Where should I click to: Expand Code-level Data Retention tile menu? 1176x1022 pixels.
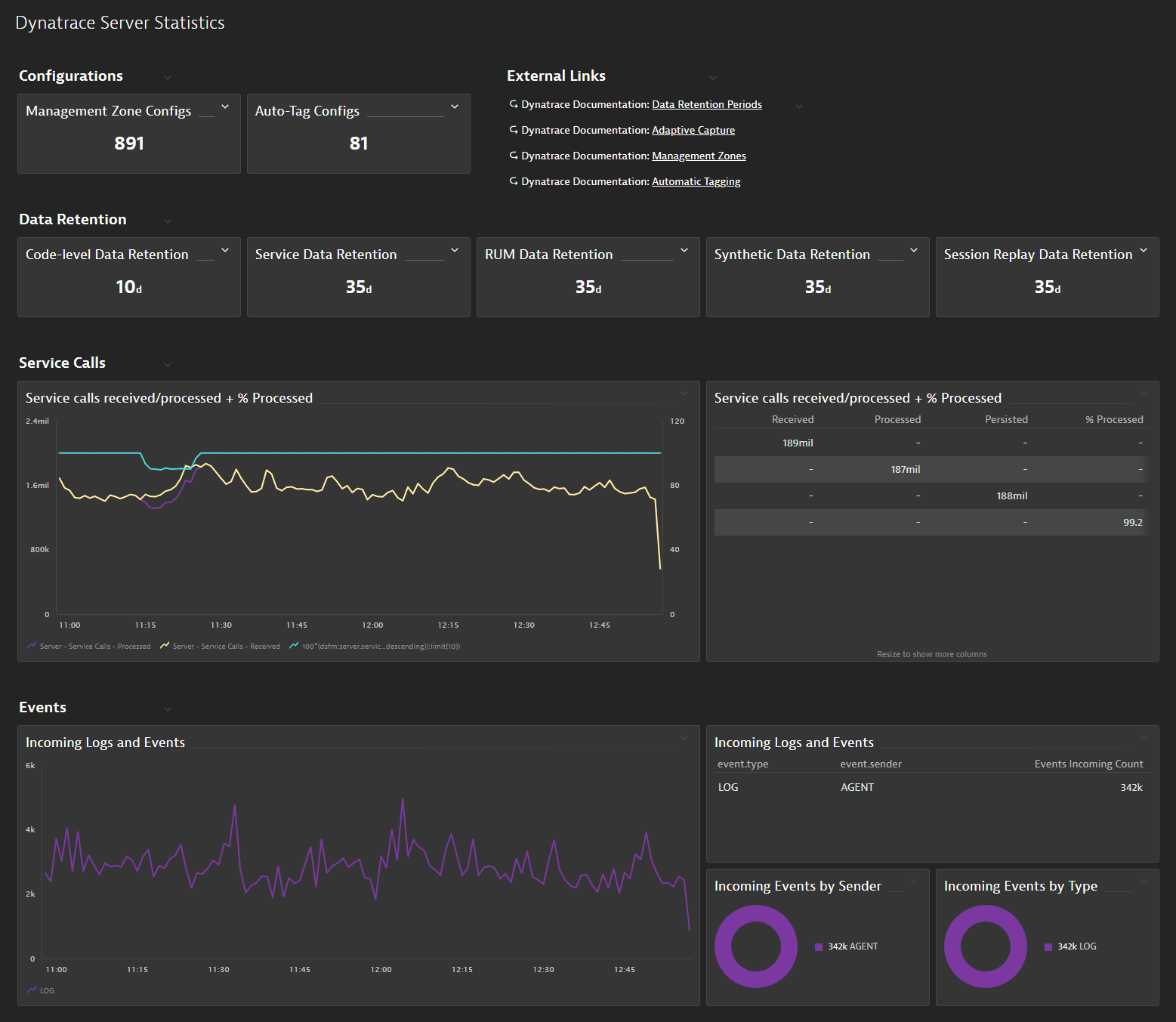(x=225, y=251)
